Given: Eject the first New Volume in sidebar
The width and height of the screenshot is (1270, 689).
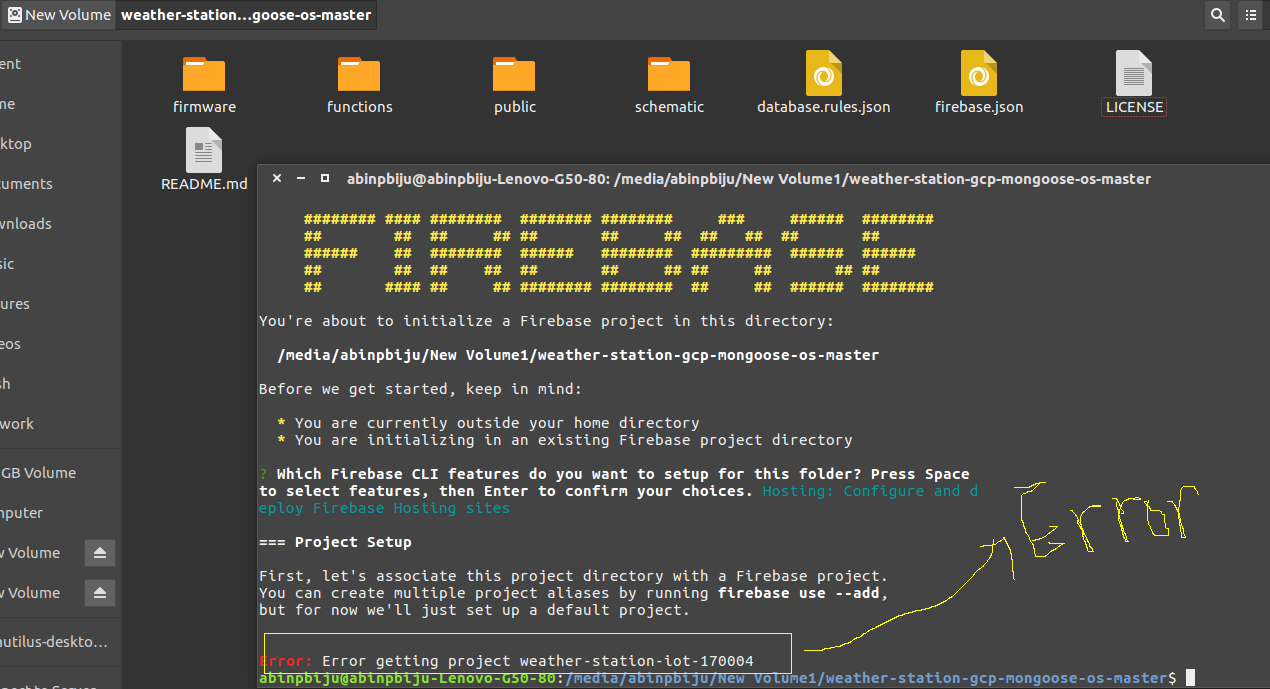Looking at the screenshot, I should (99, 553).
